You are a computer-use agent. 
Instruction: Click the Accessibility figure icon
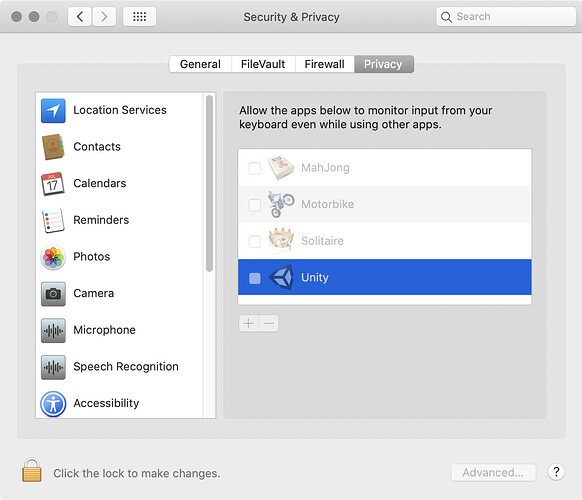53,404
